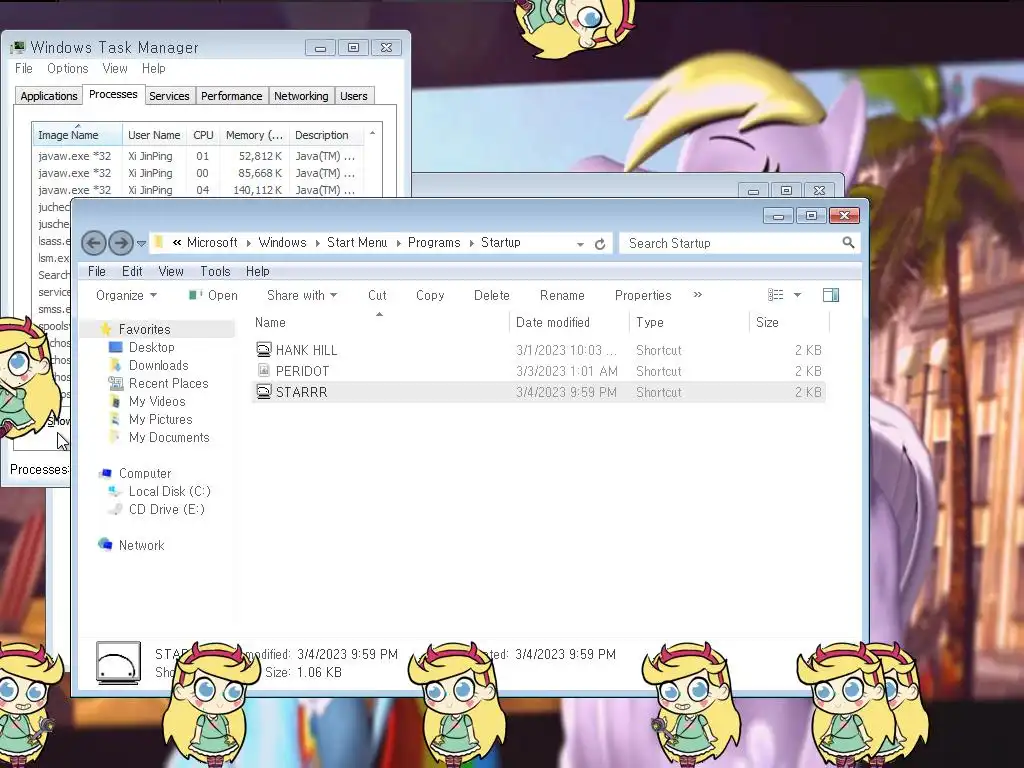Screen dimensions: 1024x768
Task: Open Desktop in Favorites
Action: 152,347
